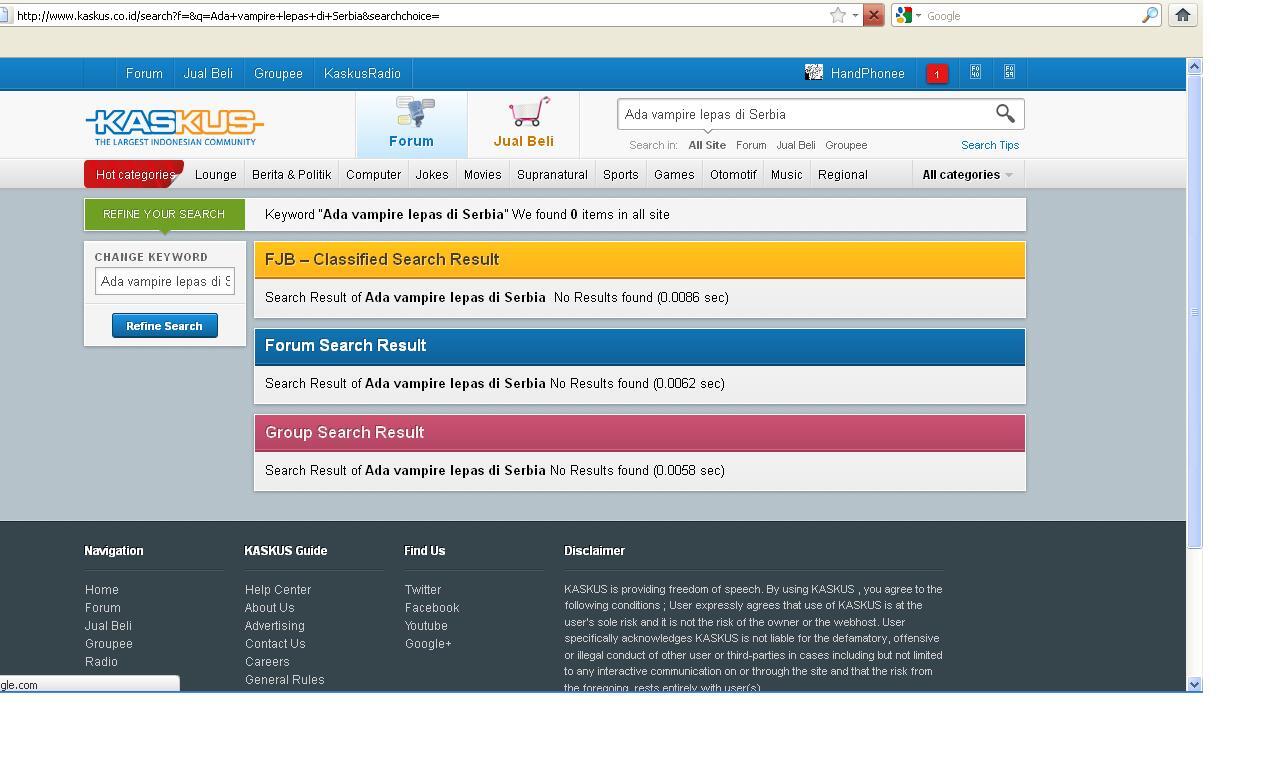
Task: Click the Forum Search Result header
Action: [640, 346]
